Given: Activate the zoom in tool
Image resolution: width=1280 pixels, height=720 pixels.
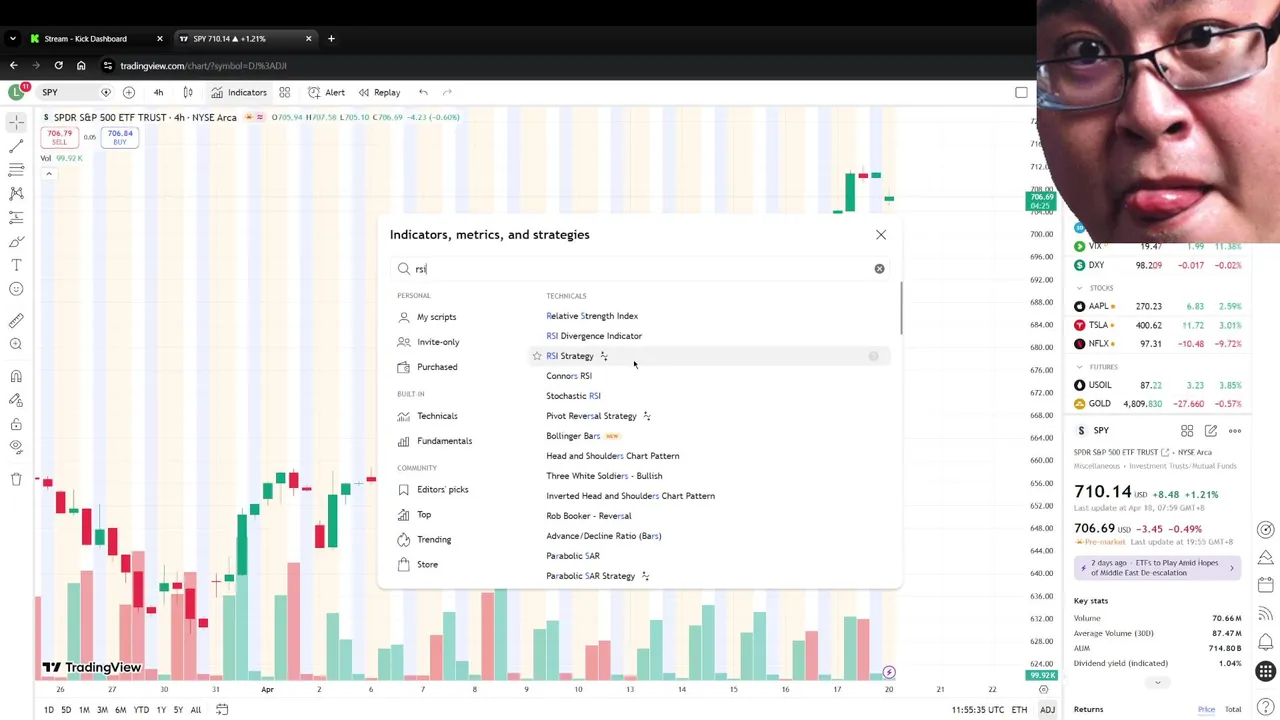Looking at the screenshot, I should click(16, 345).
